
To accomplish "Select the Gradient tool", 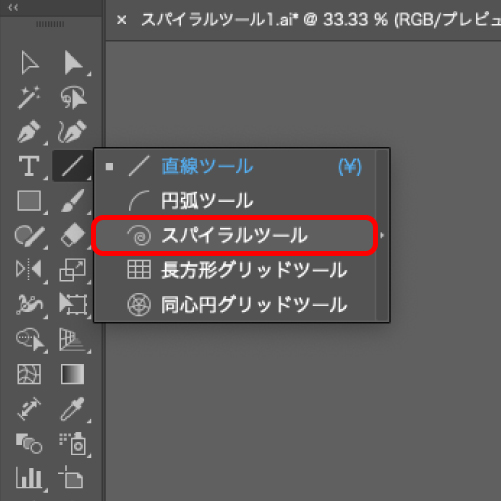I will [72, 374].
